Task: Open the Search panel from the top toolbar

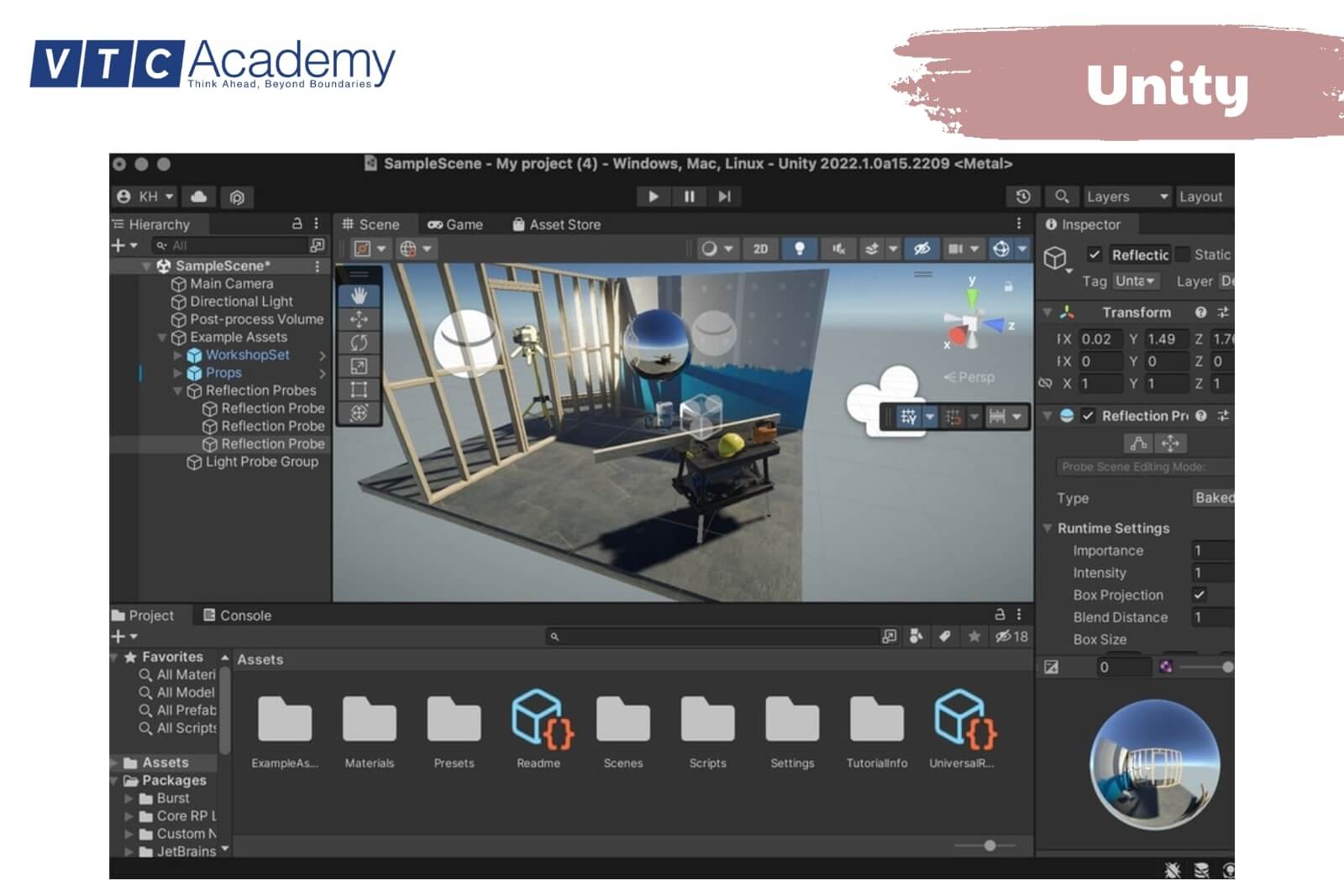Action: pyautogui.click(x=1062, y=196)
